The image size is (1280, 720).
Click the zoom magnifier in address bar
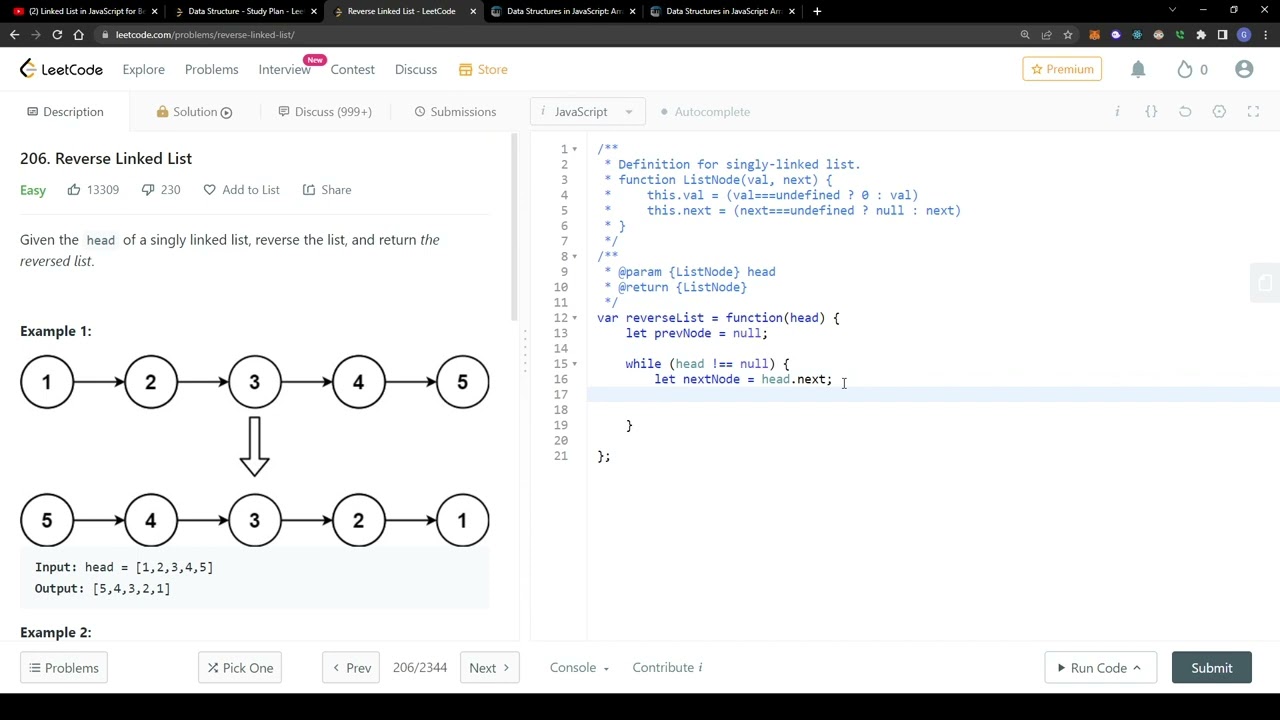tap(1025, 35)
